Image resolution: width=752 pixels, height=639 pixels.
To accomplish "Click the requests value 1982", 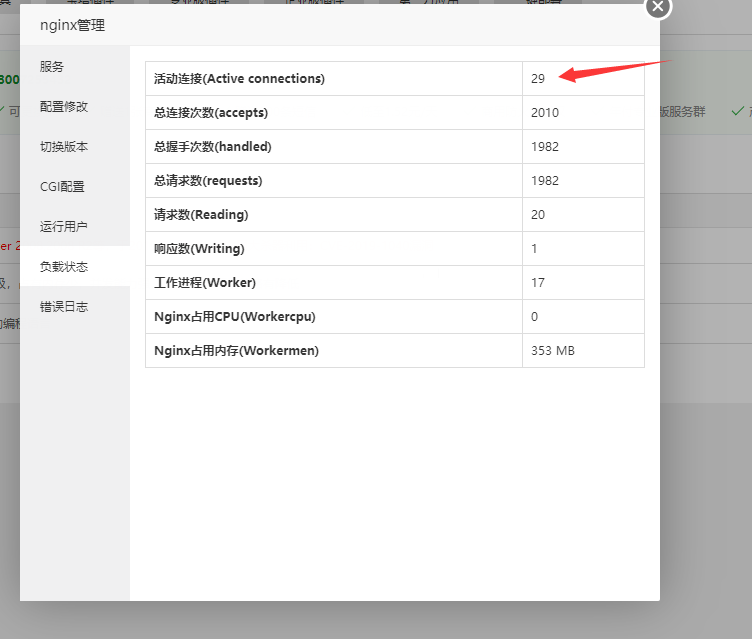I will pyautogui.click(x=545, y=181).
